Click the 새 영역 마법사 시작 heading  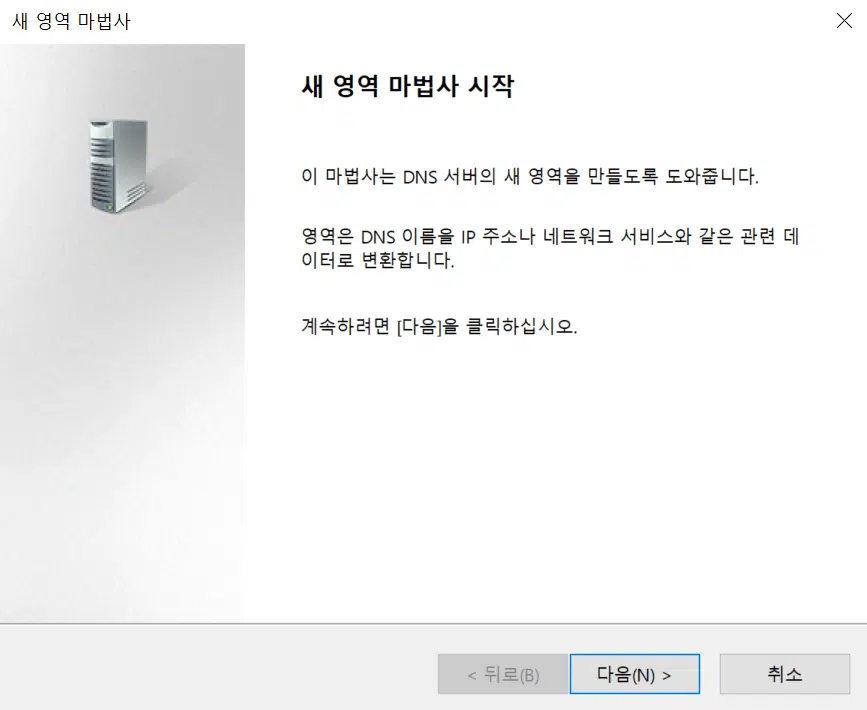[408, 86]
